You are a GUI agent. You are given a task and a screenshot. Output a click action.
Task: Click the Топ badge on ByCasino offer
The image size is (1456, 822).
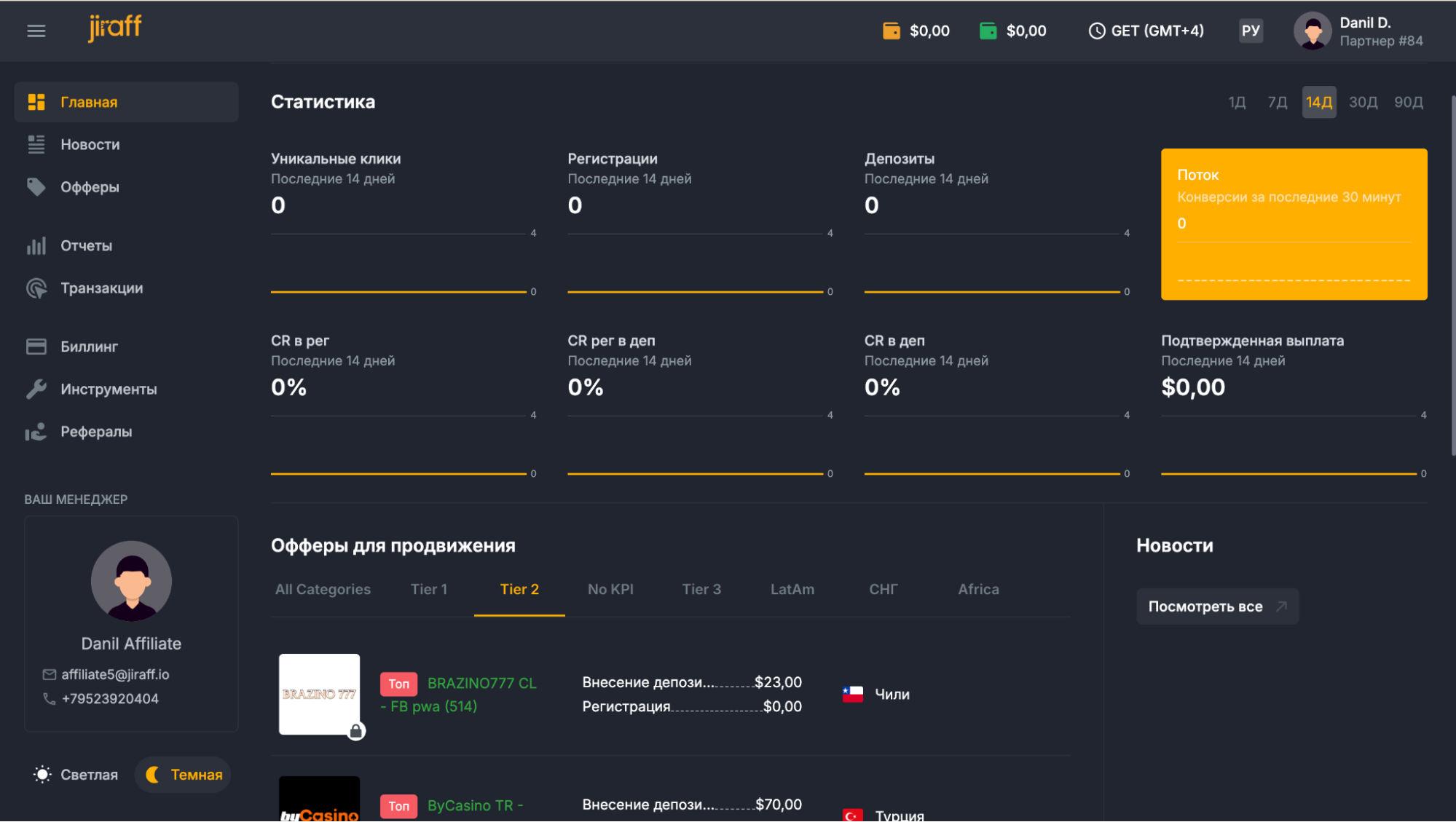point(398,806)
